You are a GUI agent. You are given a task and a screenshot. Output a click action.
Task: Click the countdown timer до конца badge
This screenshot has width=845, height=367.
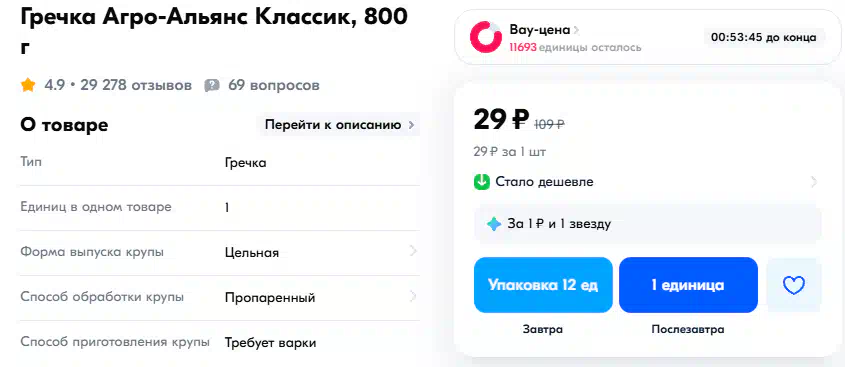click(764, 37)
